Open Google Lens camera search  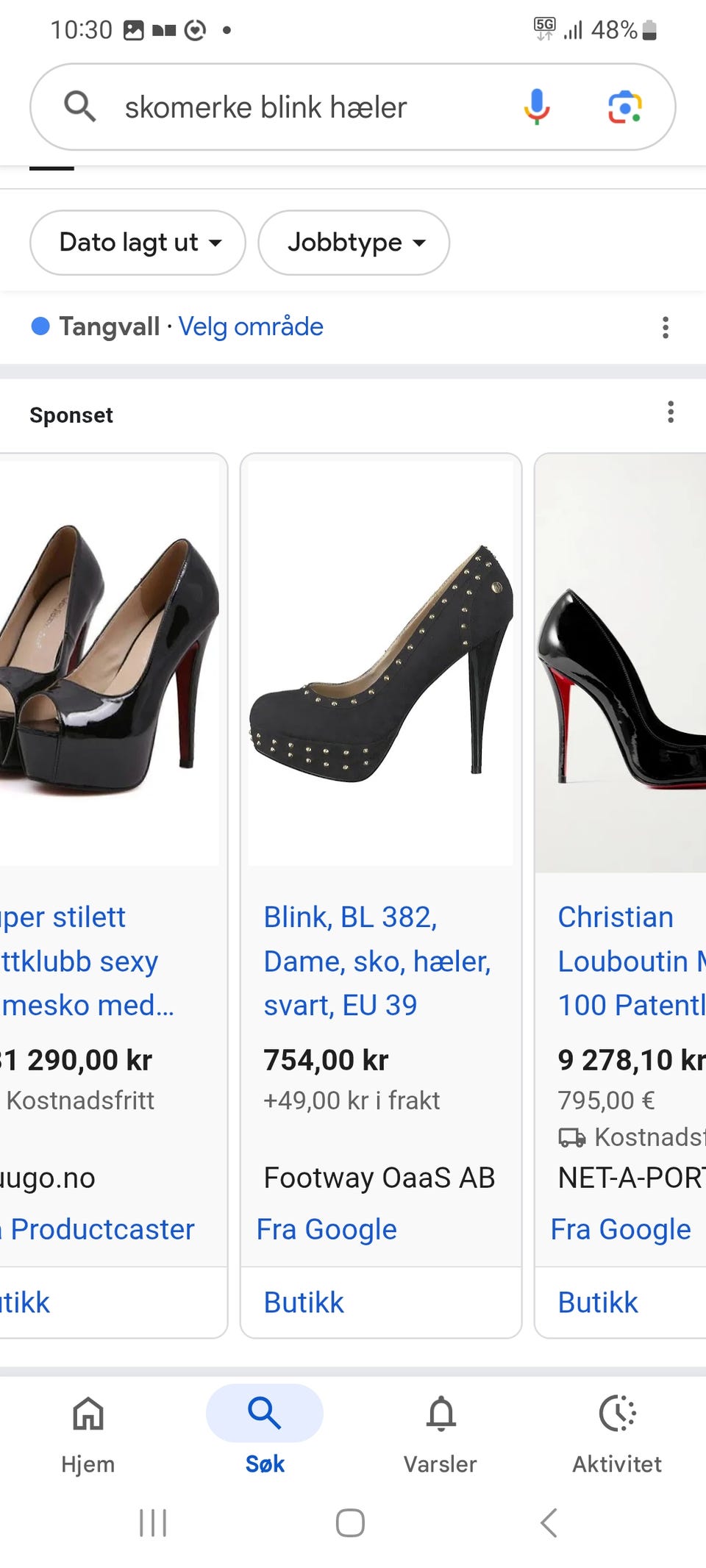point(624,107)
